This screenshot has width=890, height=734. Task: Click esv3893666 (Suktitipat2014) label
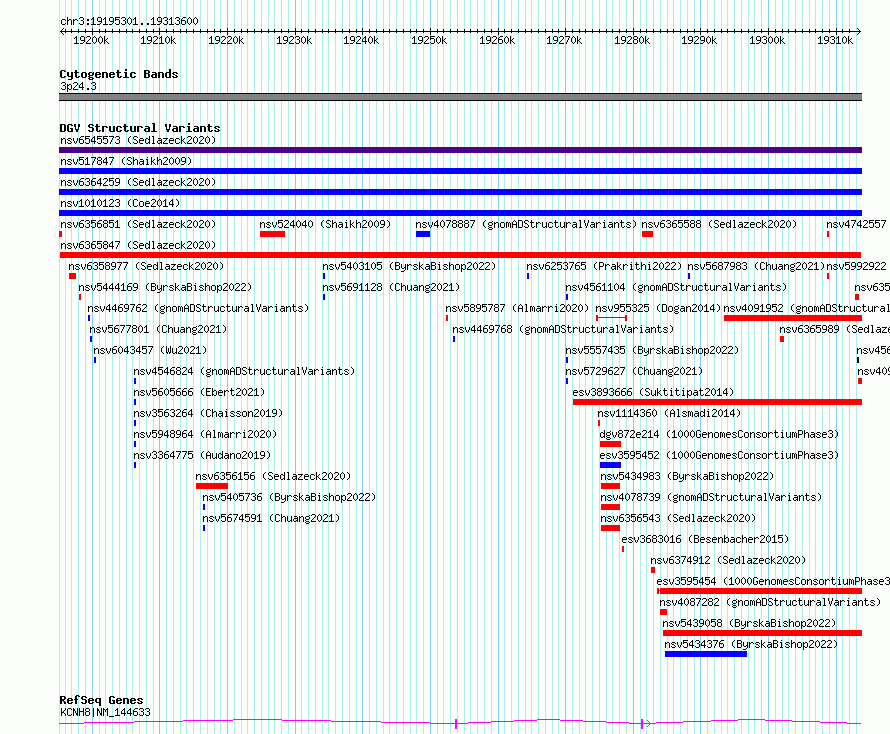pos(653,392)
